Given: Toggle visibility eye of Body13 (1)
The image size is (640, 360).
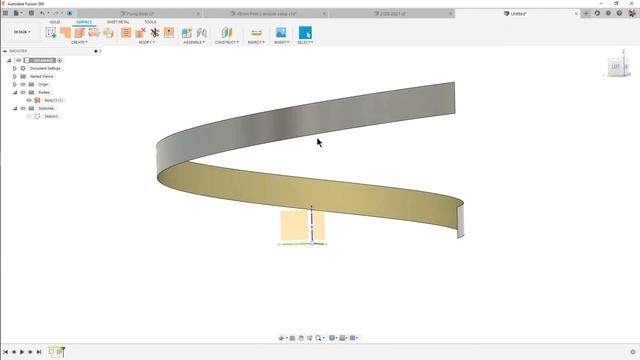Looking at the screenshot, I should [x=29, y=100].
